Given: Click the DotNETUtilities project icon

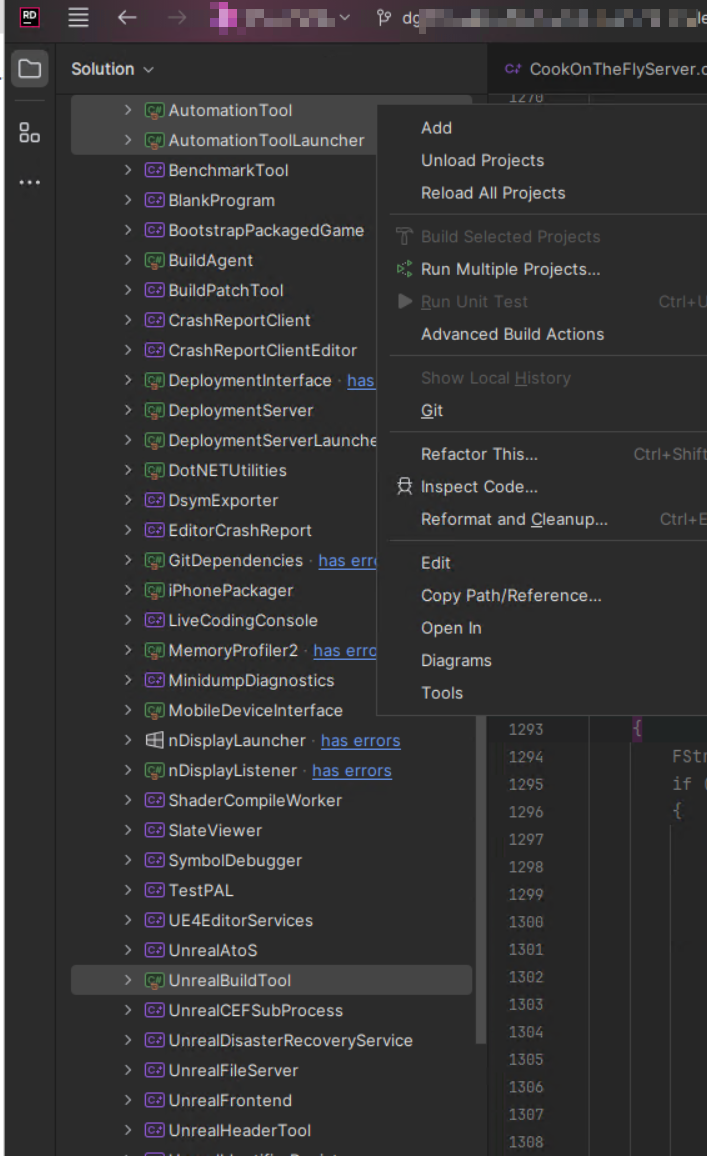Looking at the screenshot, I should pos(154,470).
